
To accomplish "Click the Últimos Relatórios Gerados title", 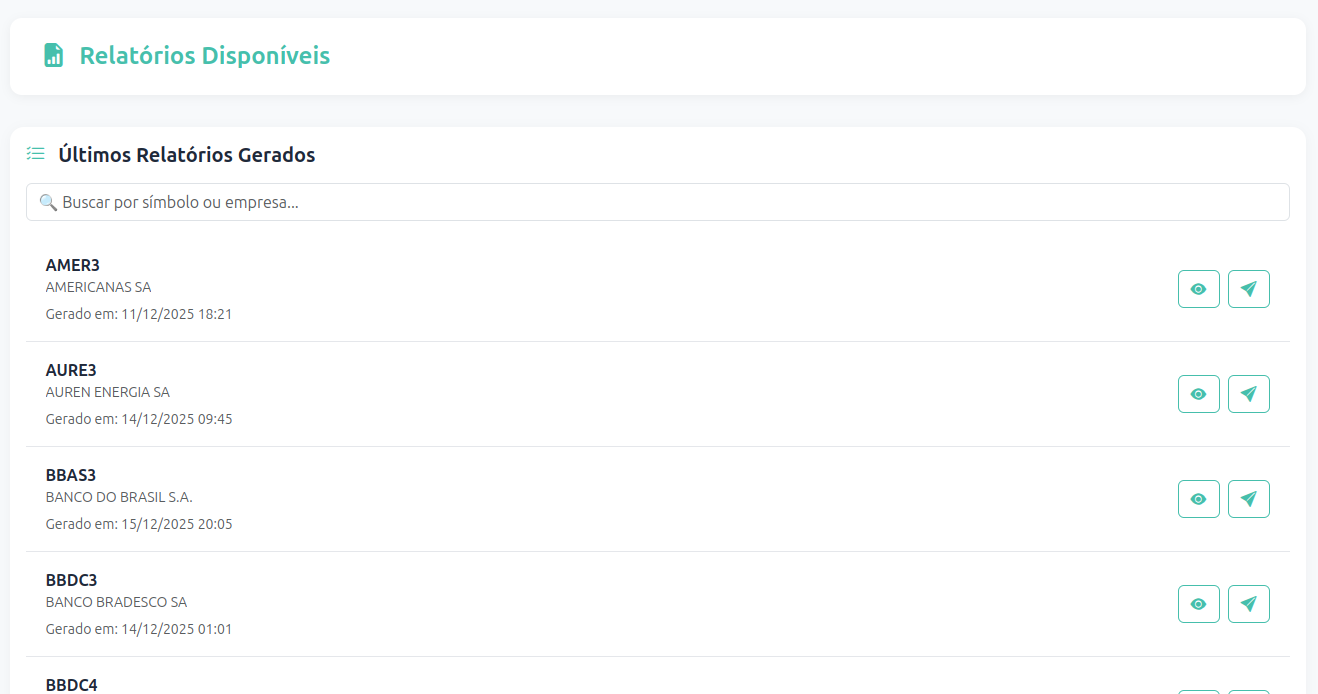I will point(187,155).
